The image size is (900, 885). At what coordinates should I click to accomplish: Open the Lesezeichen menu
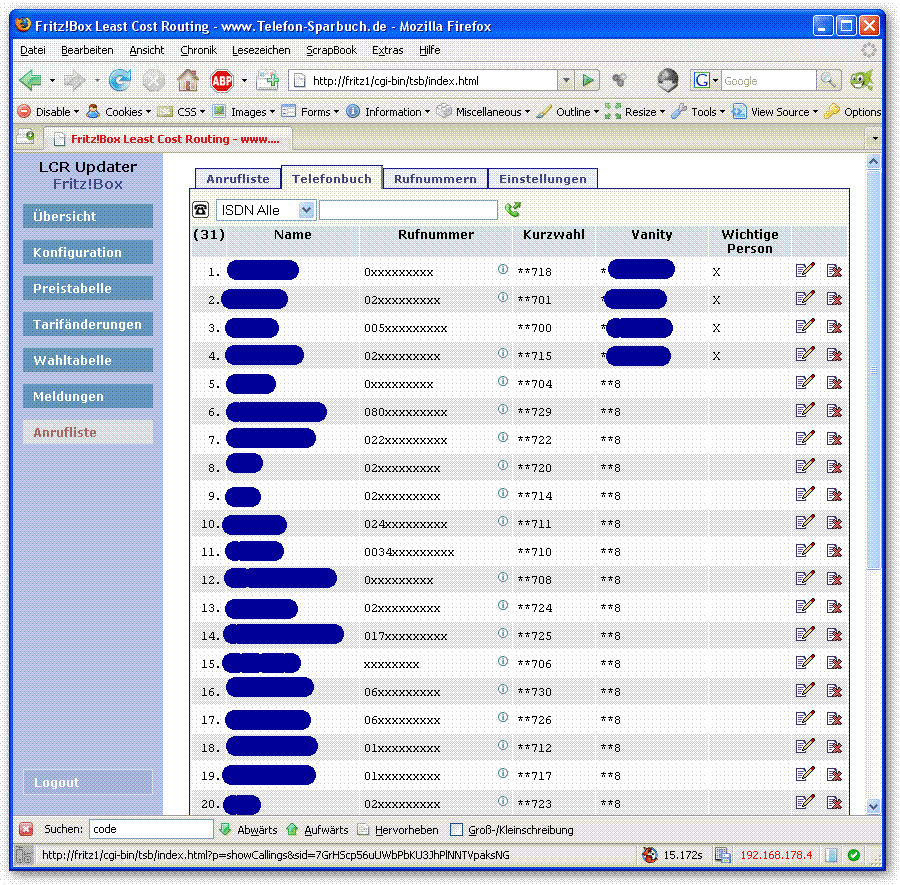[261, 50]
